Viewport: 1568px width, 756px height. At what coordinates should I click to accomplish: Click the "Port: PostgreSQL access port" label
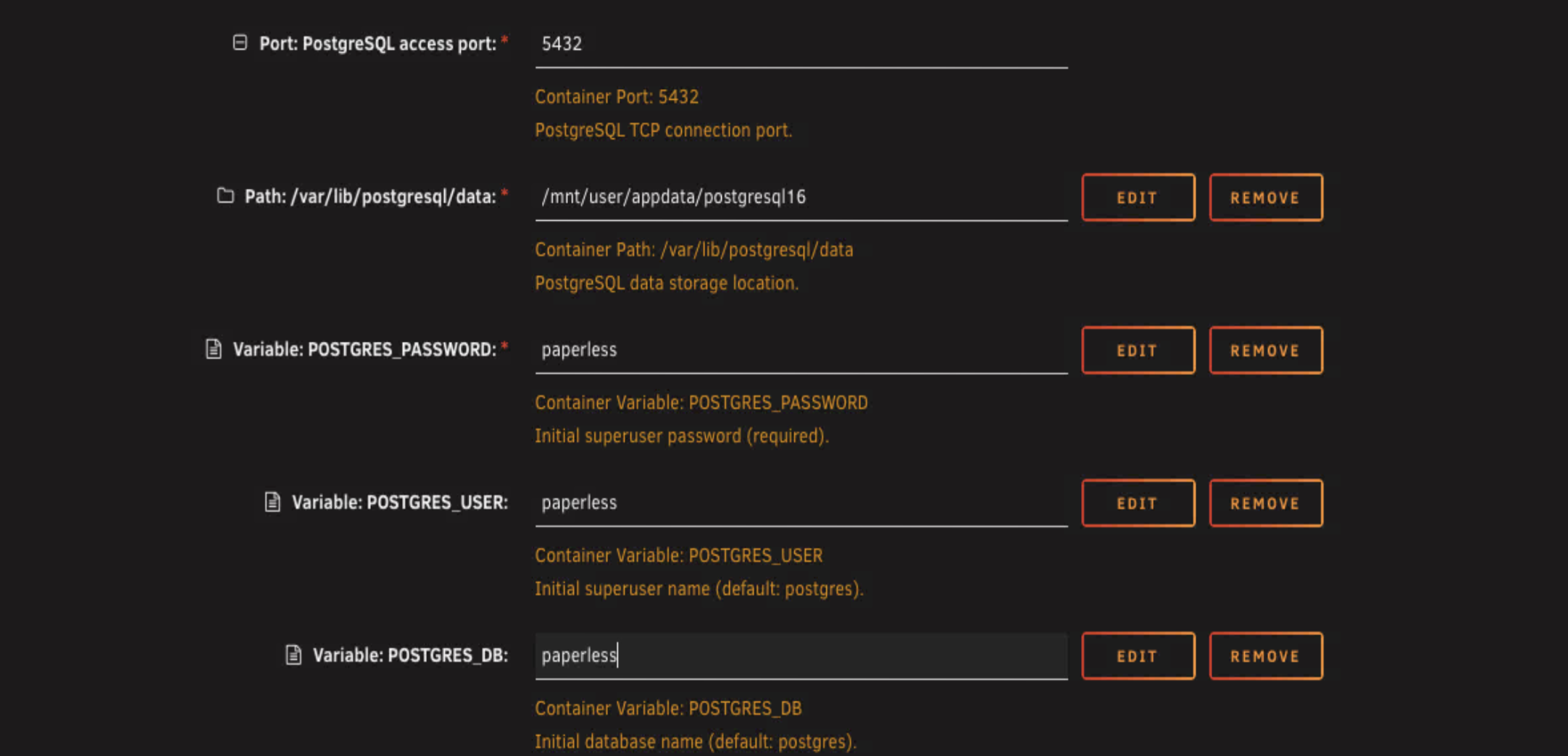378,43
